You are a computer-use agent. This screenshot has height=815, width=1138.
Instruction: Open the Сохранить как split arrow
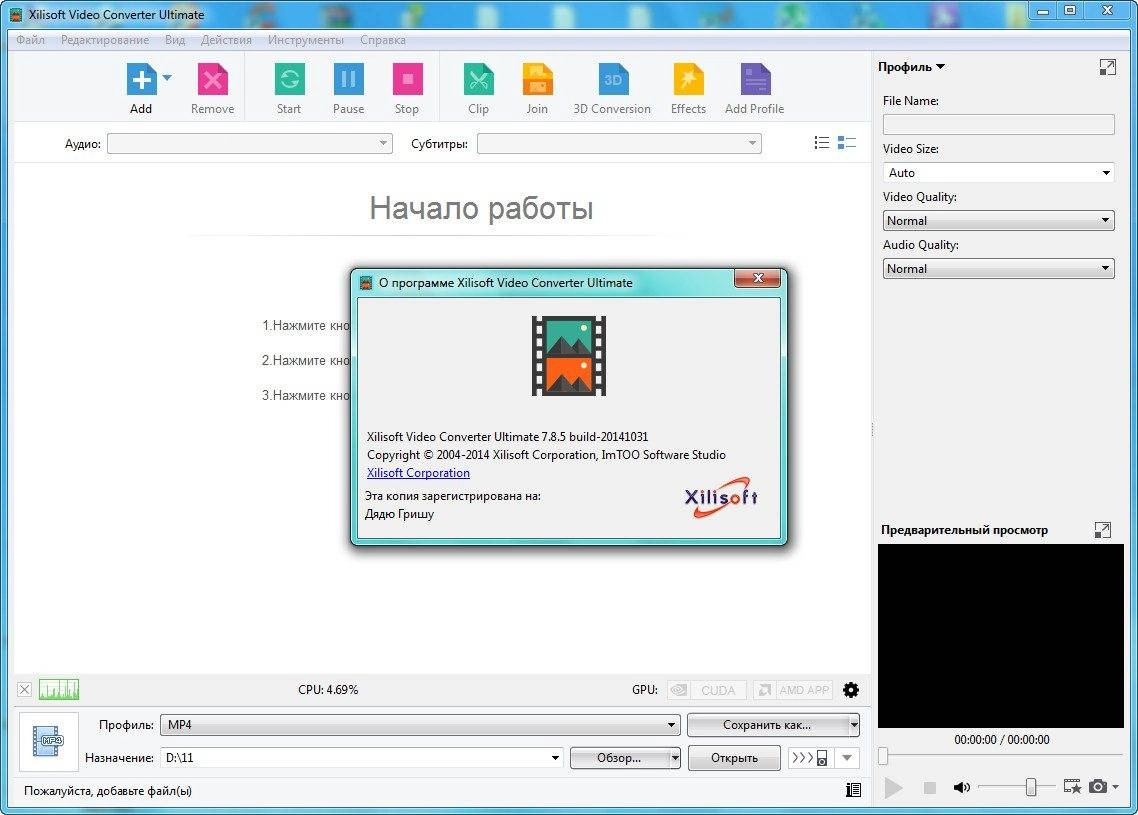pos(854,724)
